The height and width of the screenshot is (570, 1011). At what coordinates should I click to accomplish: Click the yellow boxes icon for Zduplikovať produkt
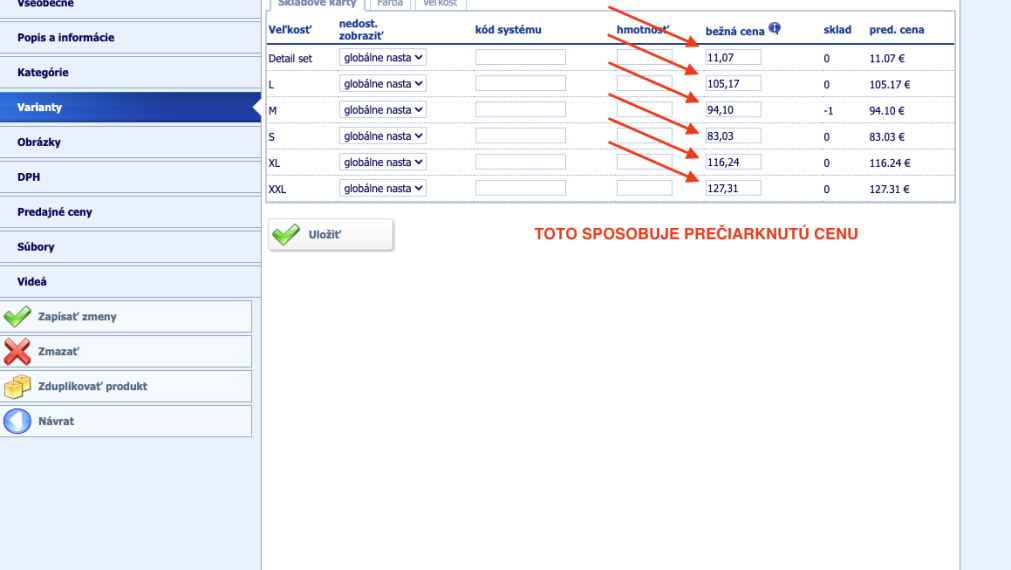point(18,386)
